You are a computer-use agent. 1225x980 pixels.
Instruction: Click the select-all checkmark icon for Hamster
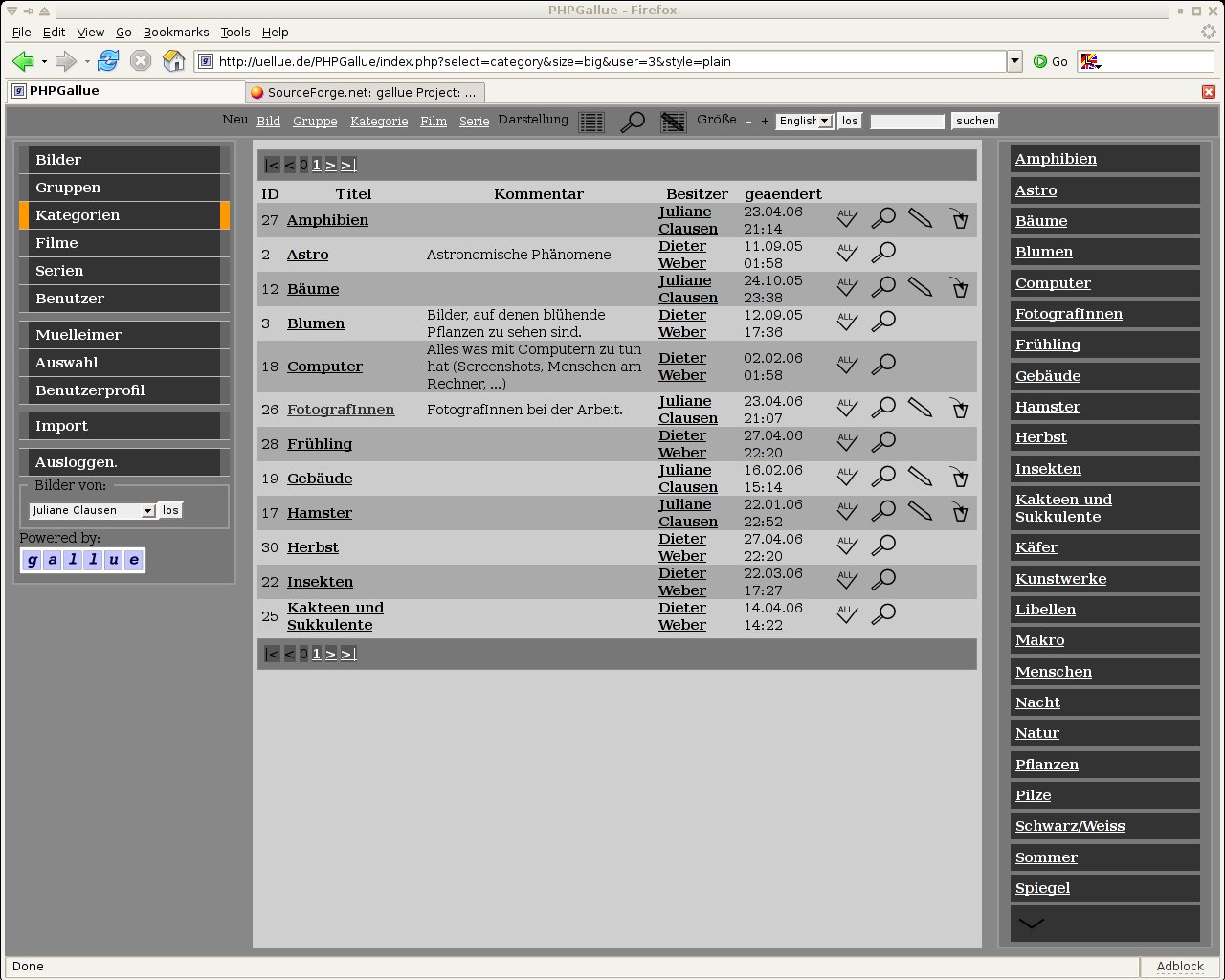pyautogui.click(x=847, y=512)
